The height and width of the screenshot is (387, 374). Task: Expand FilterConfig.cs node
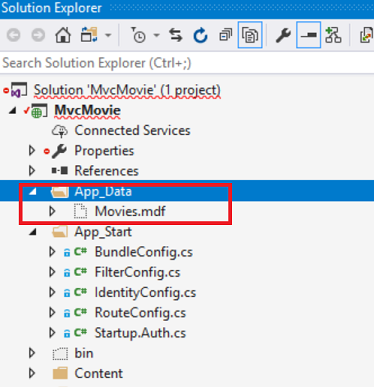52,272
